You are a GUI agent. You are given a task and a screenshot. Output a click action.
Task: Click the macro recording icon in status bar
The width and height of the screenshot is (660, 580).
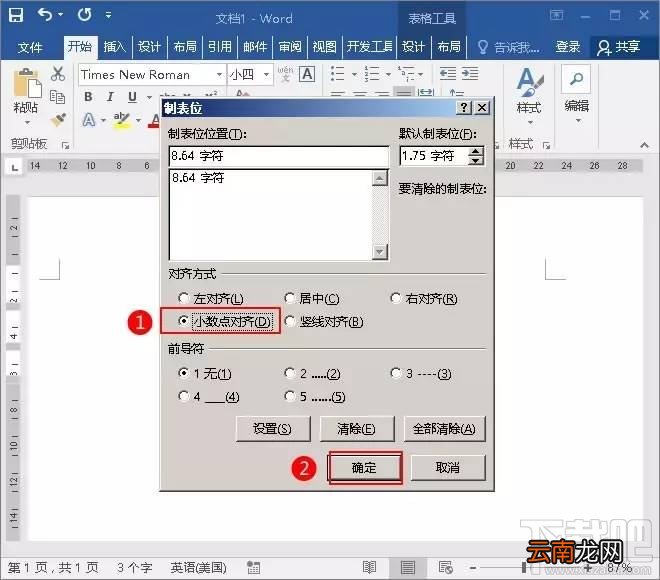click(253, 567)
